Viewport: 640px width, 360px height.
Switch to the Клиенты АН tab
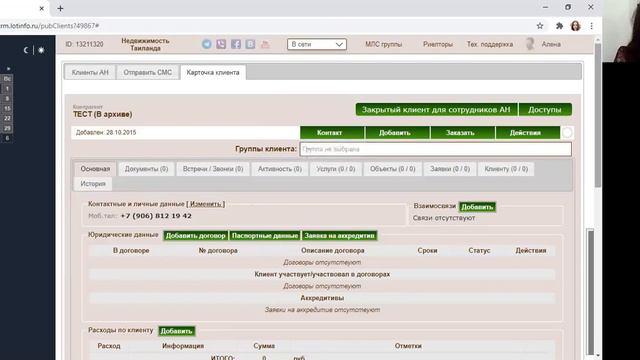click(x=90, y=72)
